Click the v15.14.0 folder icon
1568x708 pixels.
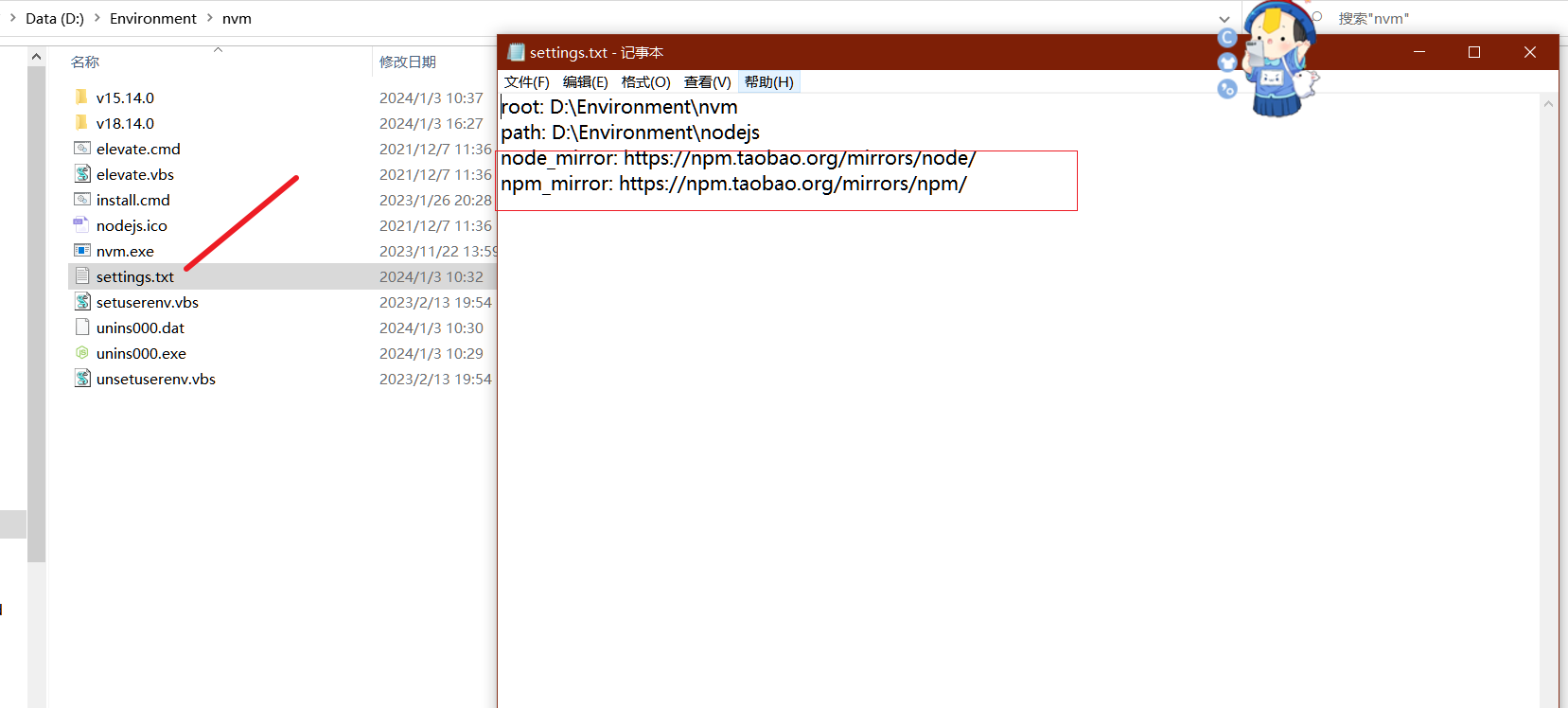tap(82, 97)
